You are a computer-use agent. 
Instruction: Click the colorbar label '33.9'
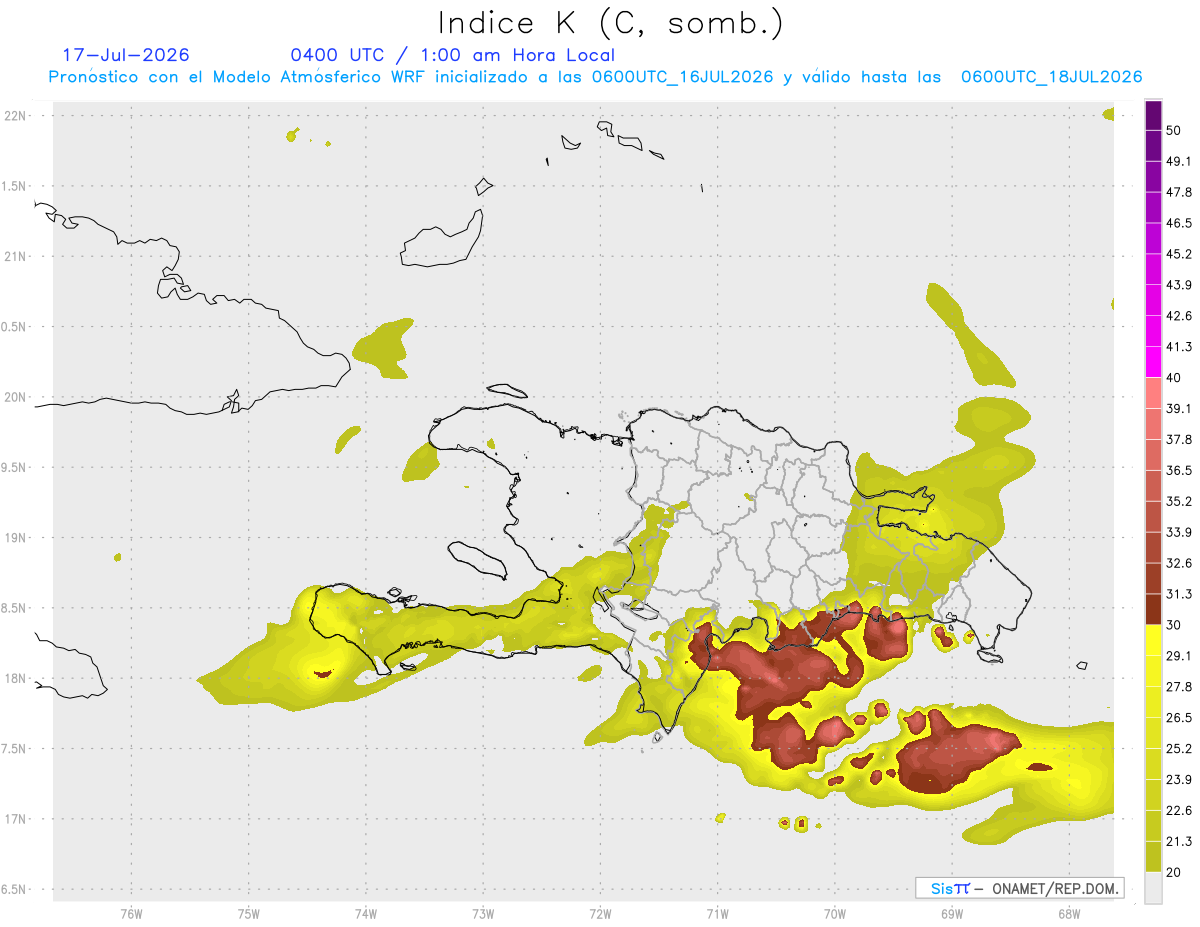point(1179,532)
